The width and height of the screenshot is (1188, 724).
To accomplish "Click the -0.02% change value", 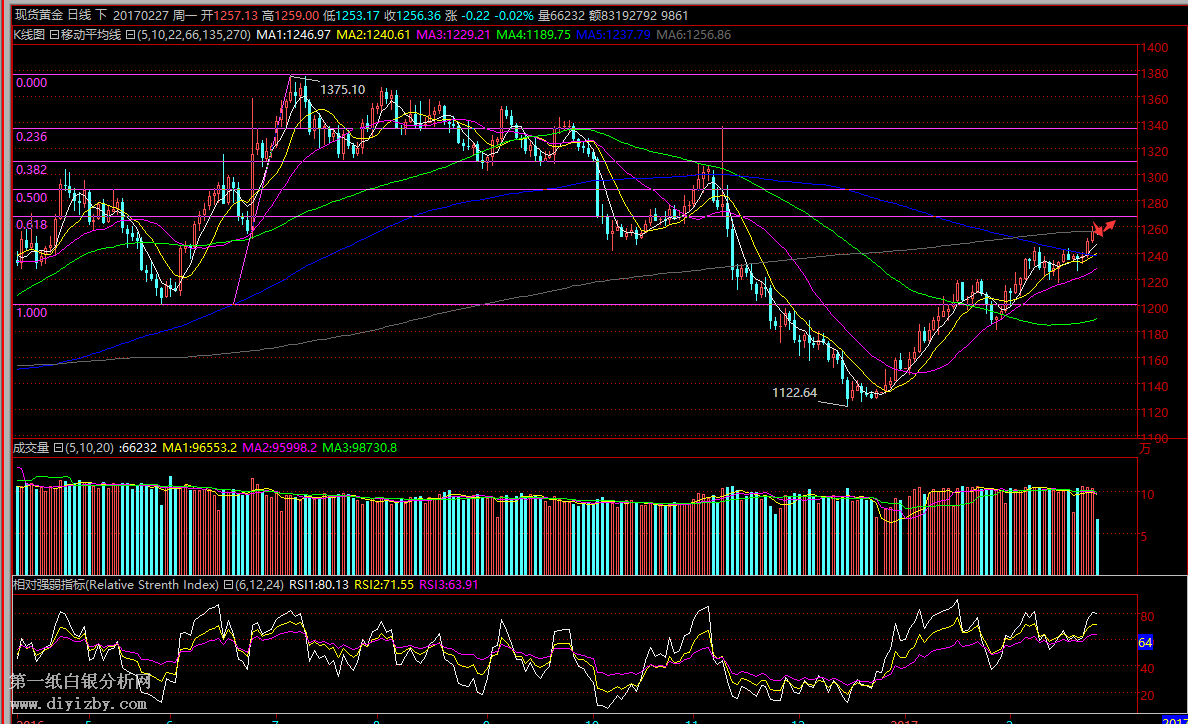I will click(514, 15).
